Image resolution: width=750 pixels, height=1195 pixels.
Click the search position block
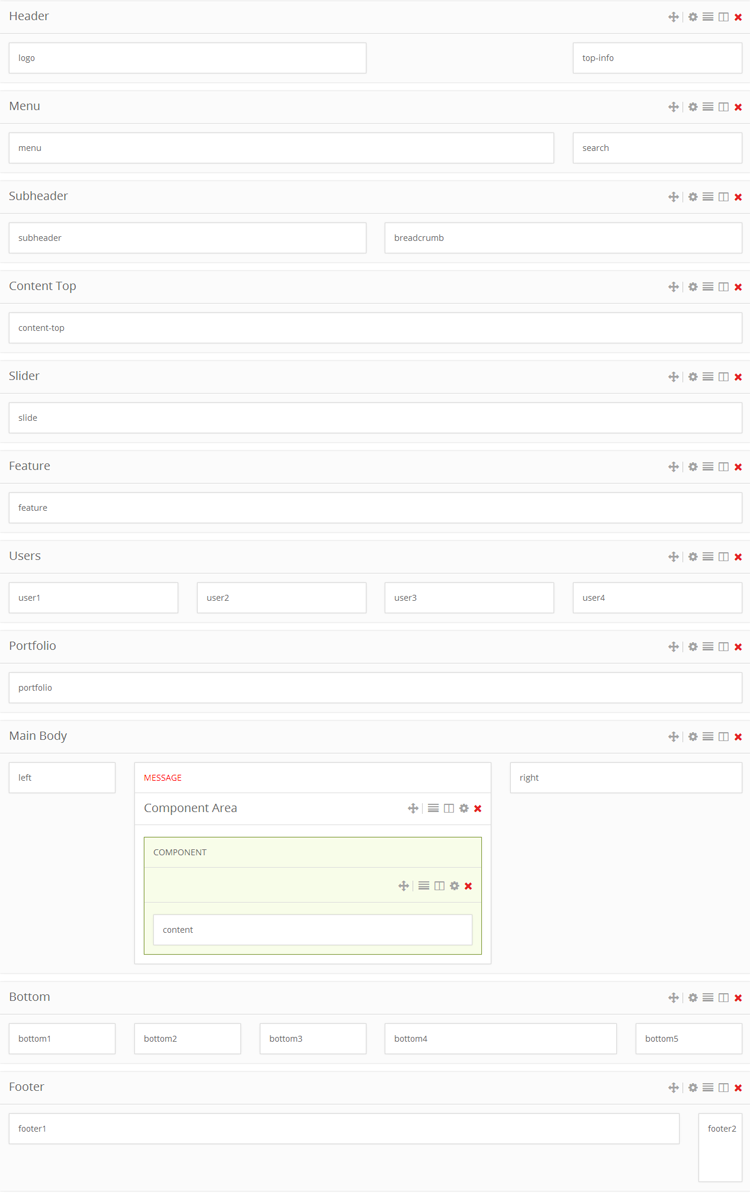click(657, 148)
